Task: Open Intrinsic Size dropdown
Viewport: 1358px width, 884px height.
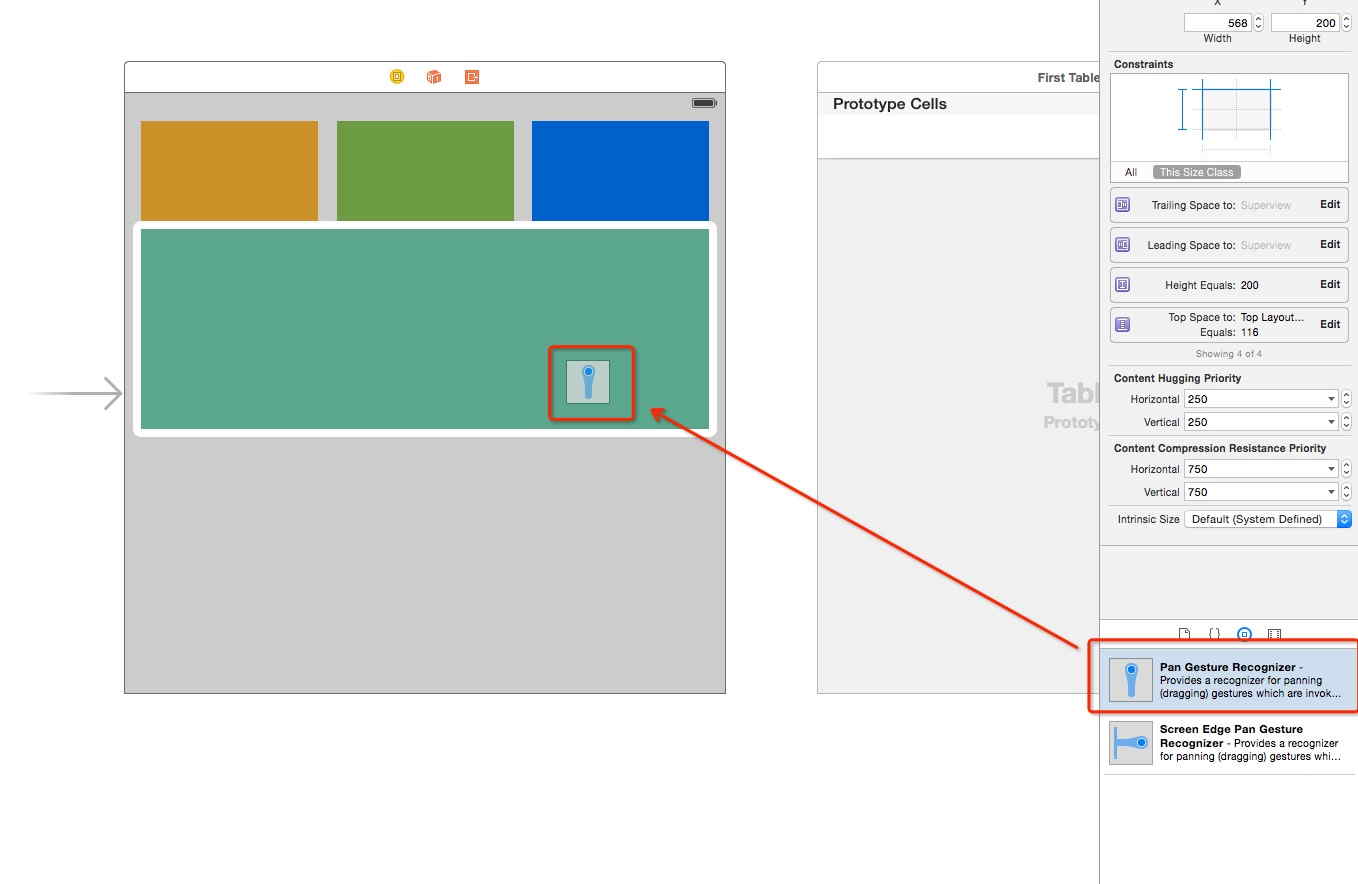Action: (1266, 519)
